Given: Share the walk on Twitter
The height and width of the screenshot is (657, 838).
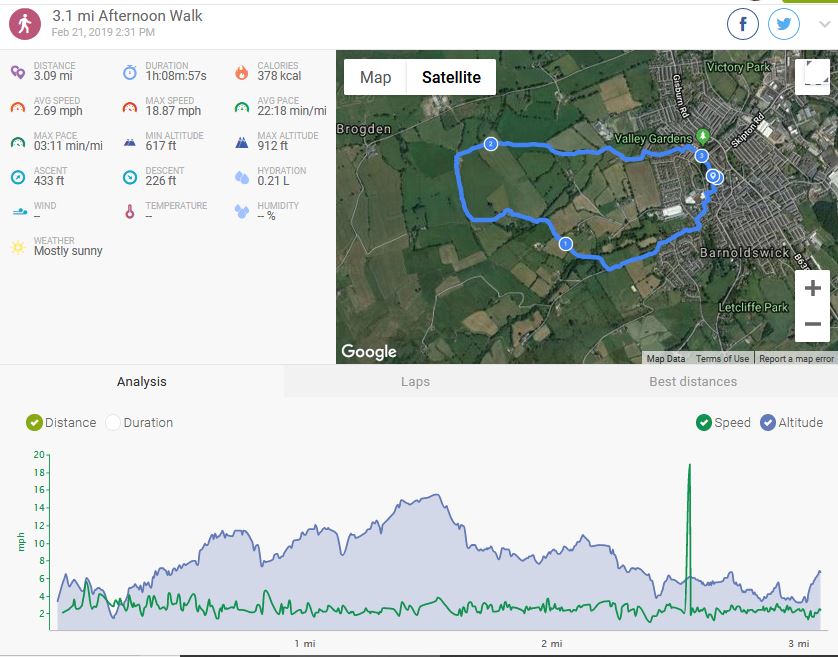Looking at the screenshot, I should [x=784, y=24].
